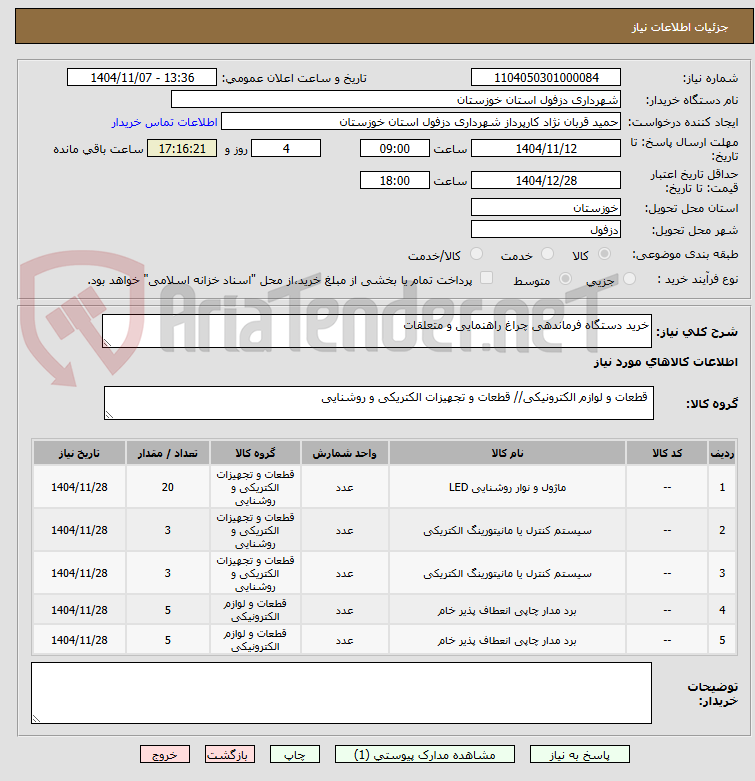Click the delivery province field خوزستان
The image size is (755, 781).
(546, 207)
